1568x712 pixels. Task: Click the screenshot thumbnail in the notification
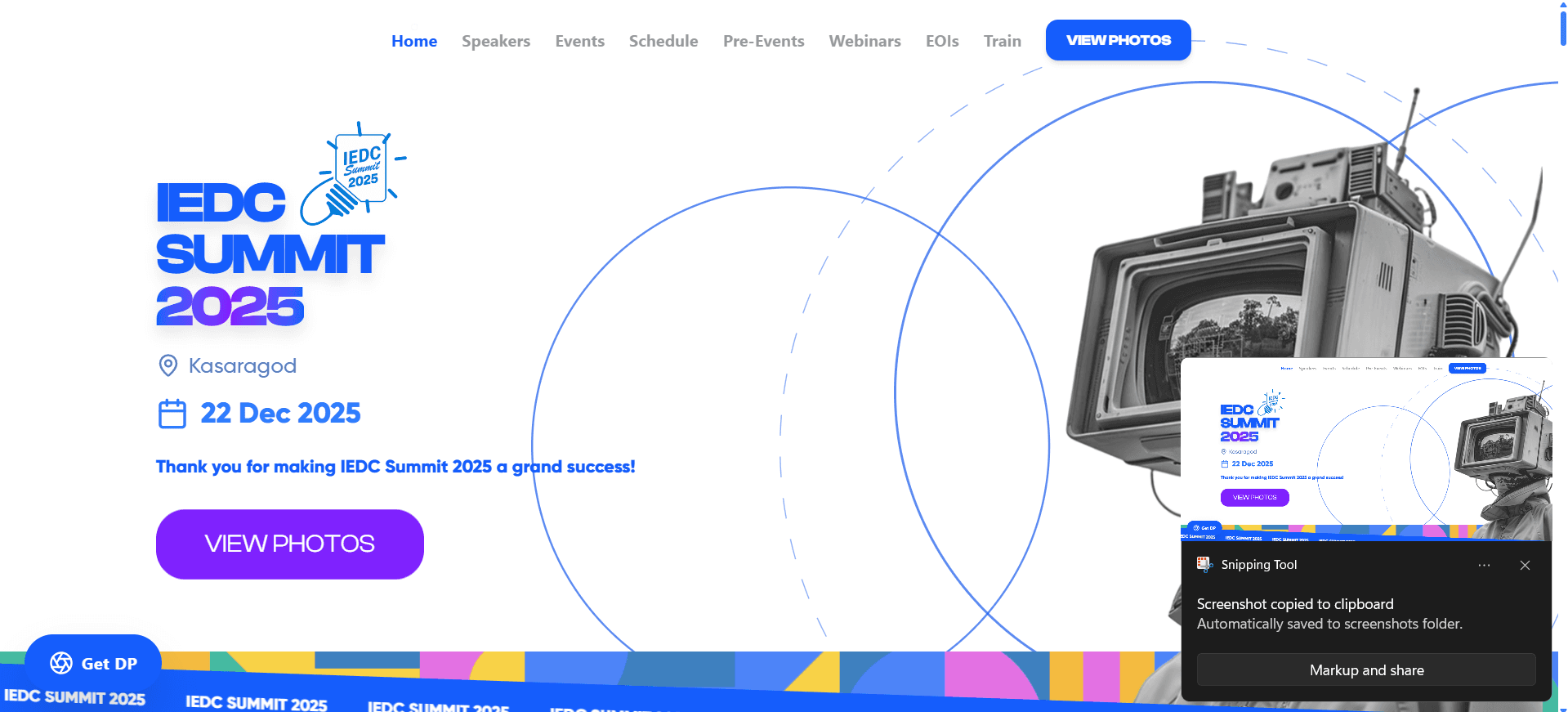point(1366,449)
